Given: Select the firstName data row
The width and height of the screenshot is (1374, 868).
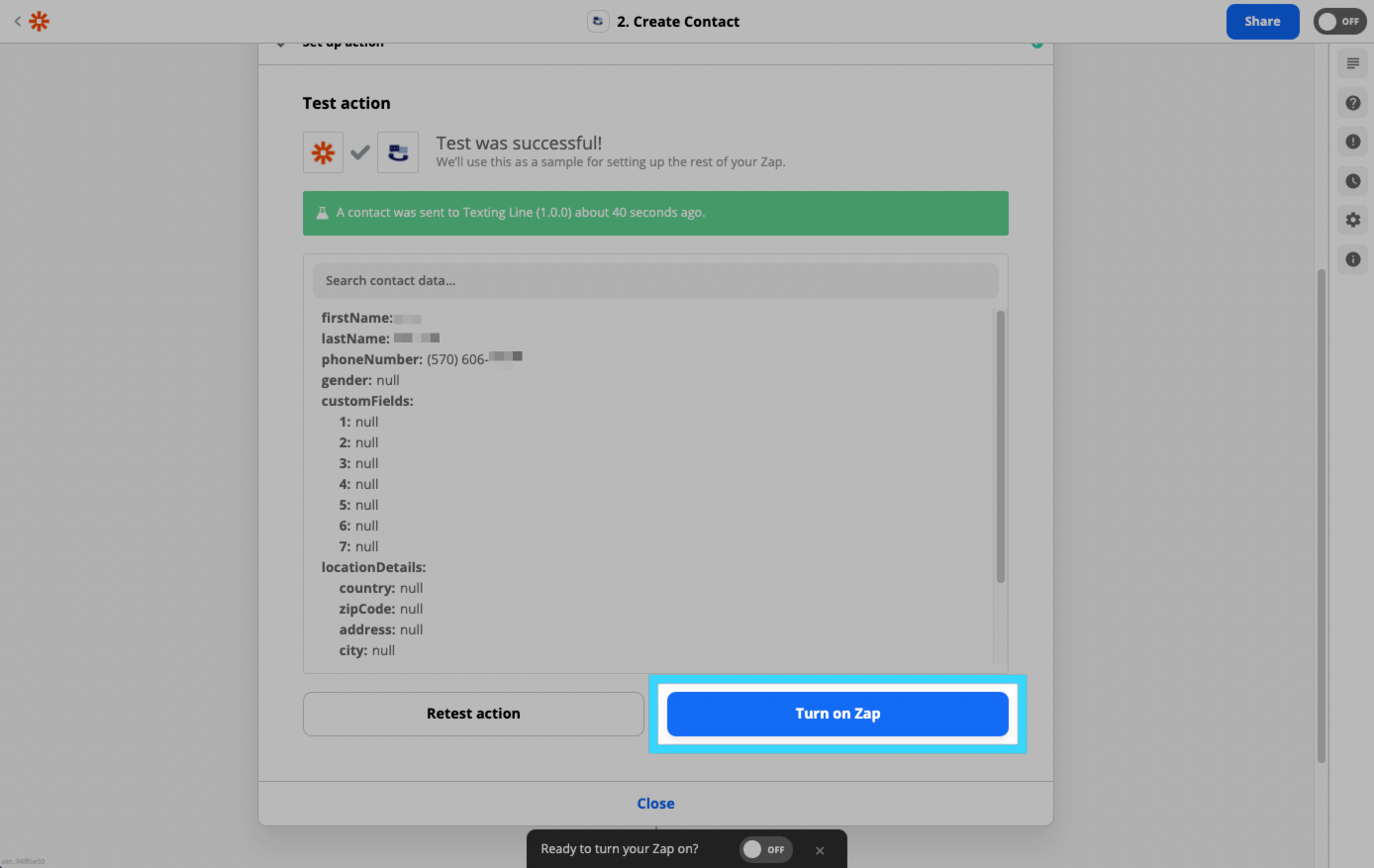Looking at the screenshot, I should tap(371, 318).
